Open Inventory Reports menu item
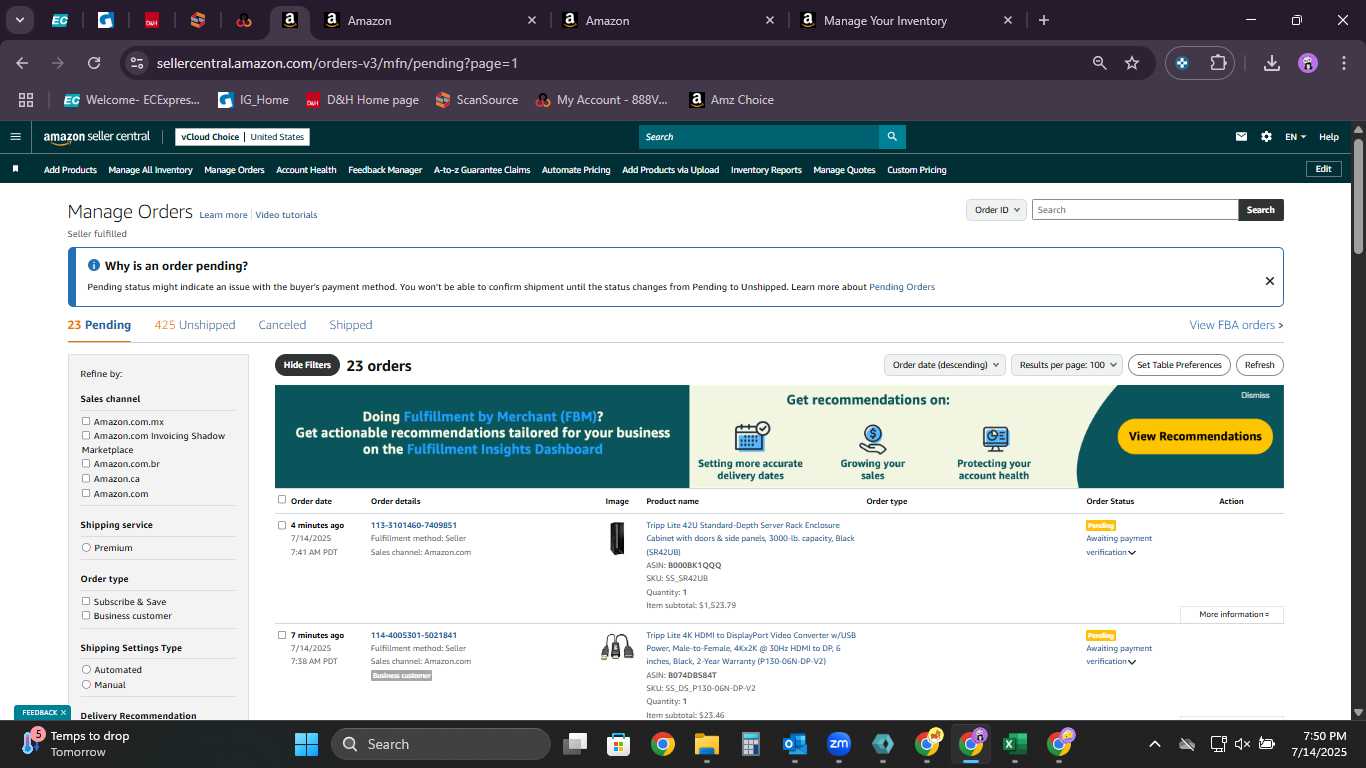Screen dimensions: 1366x768 (x=766, y=170)
